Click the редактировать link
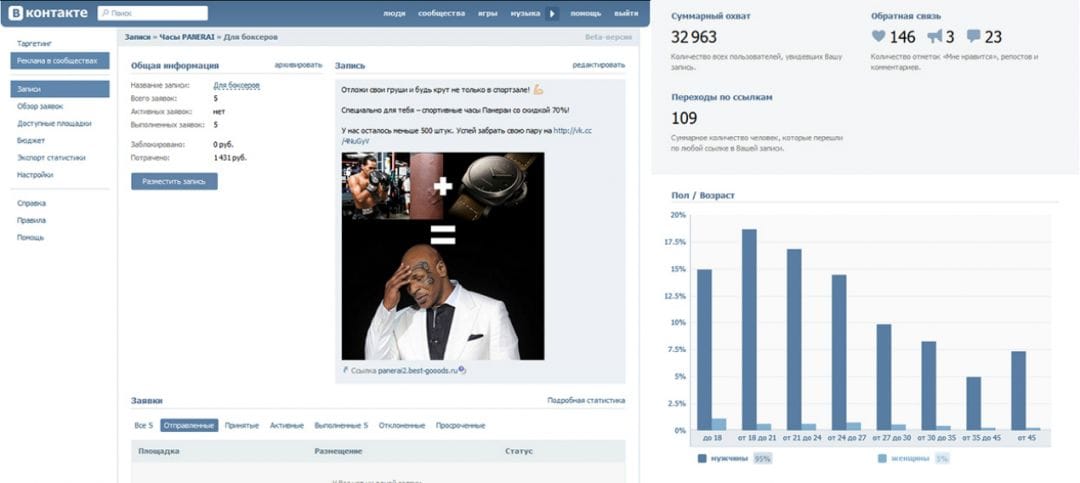 pyautogui.click(x=599, y=65)
